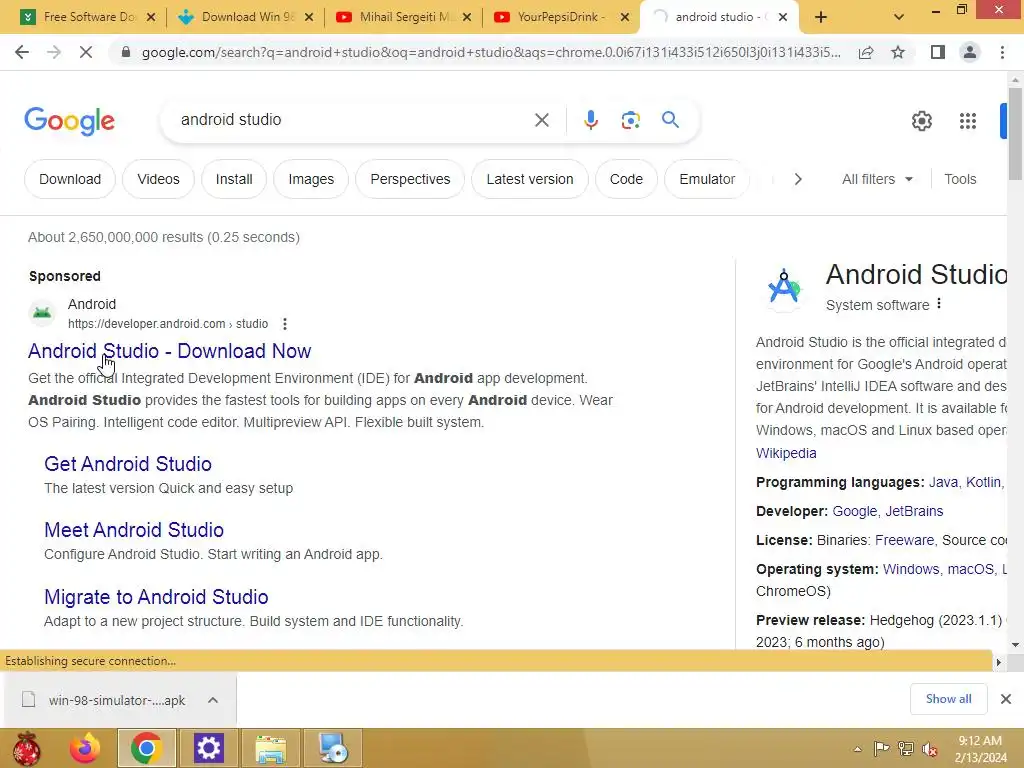Clear the search box text

point(541,120)
